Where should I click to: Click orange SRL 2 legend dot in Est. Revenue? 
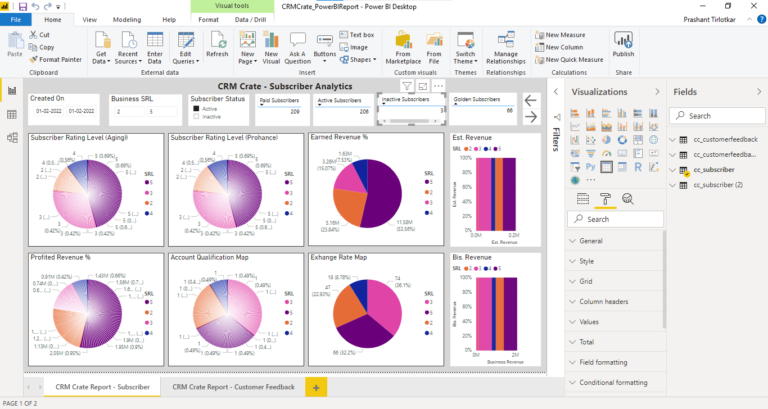tap(466, 149)
